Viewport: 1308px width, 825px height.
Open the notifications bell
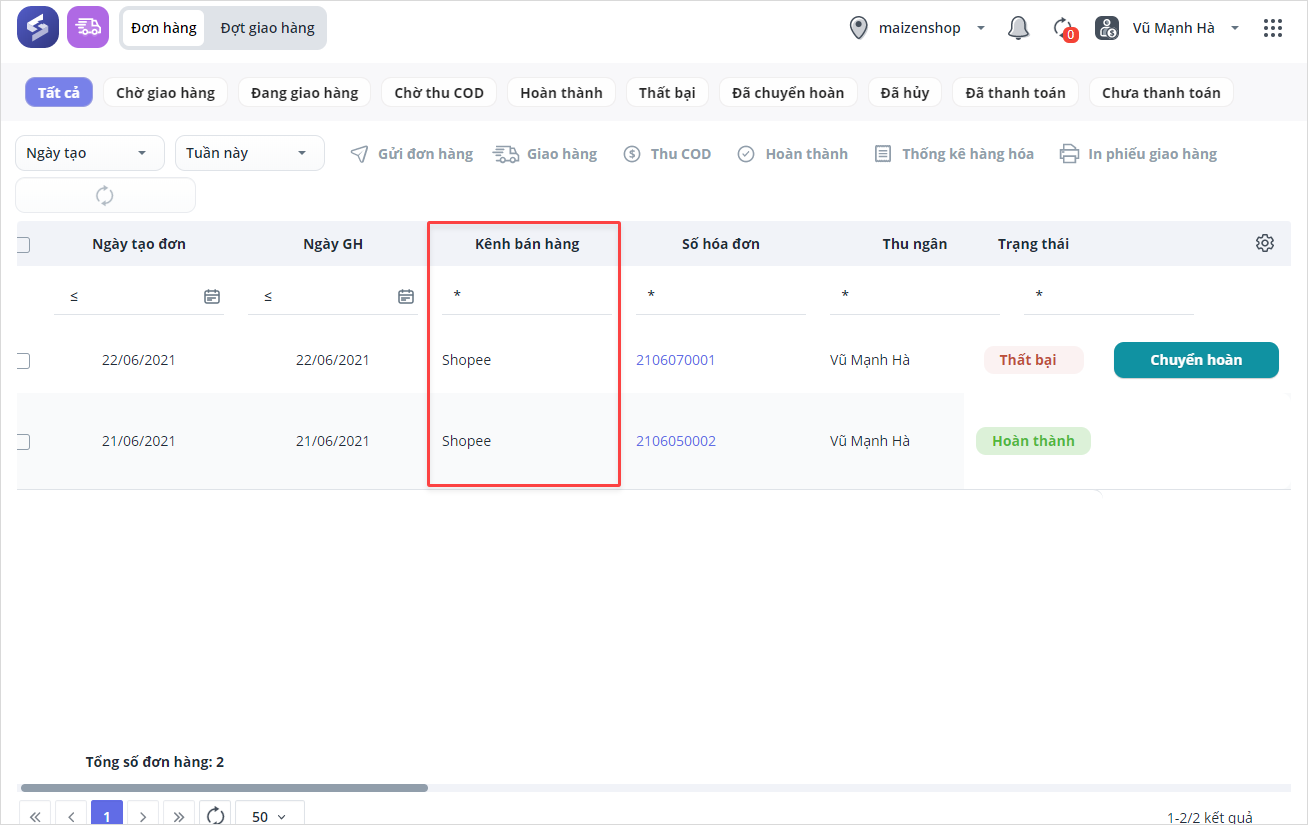1018,28
